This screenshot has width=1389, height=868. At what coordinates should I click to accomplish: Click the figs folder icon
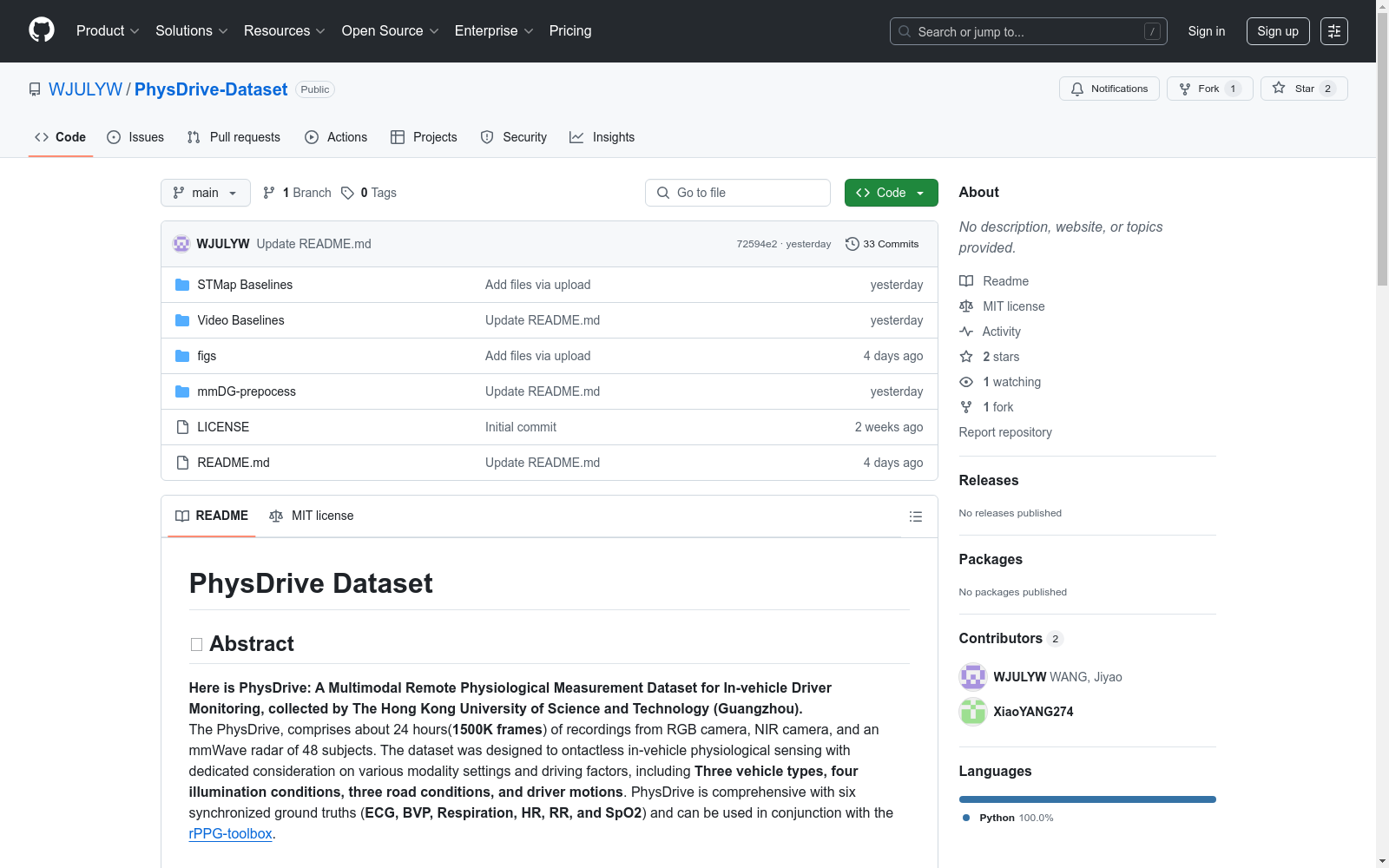[182, 356]
